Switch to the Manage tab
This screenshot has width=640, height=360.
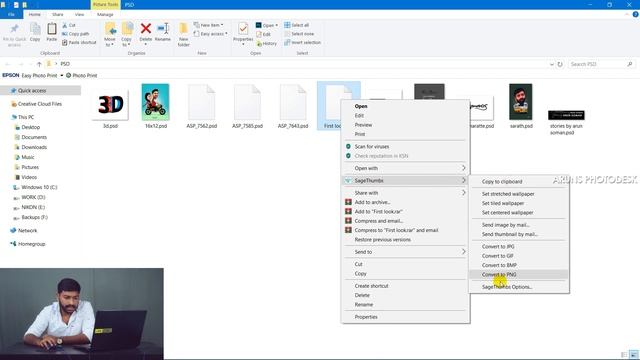click(x=105, y=14)
